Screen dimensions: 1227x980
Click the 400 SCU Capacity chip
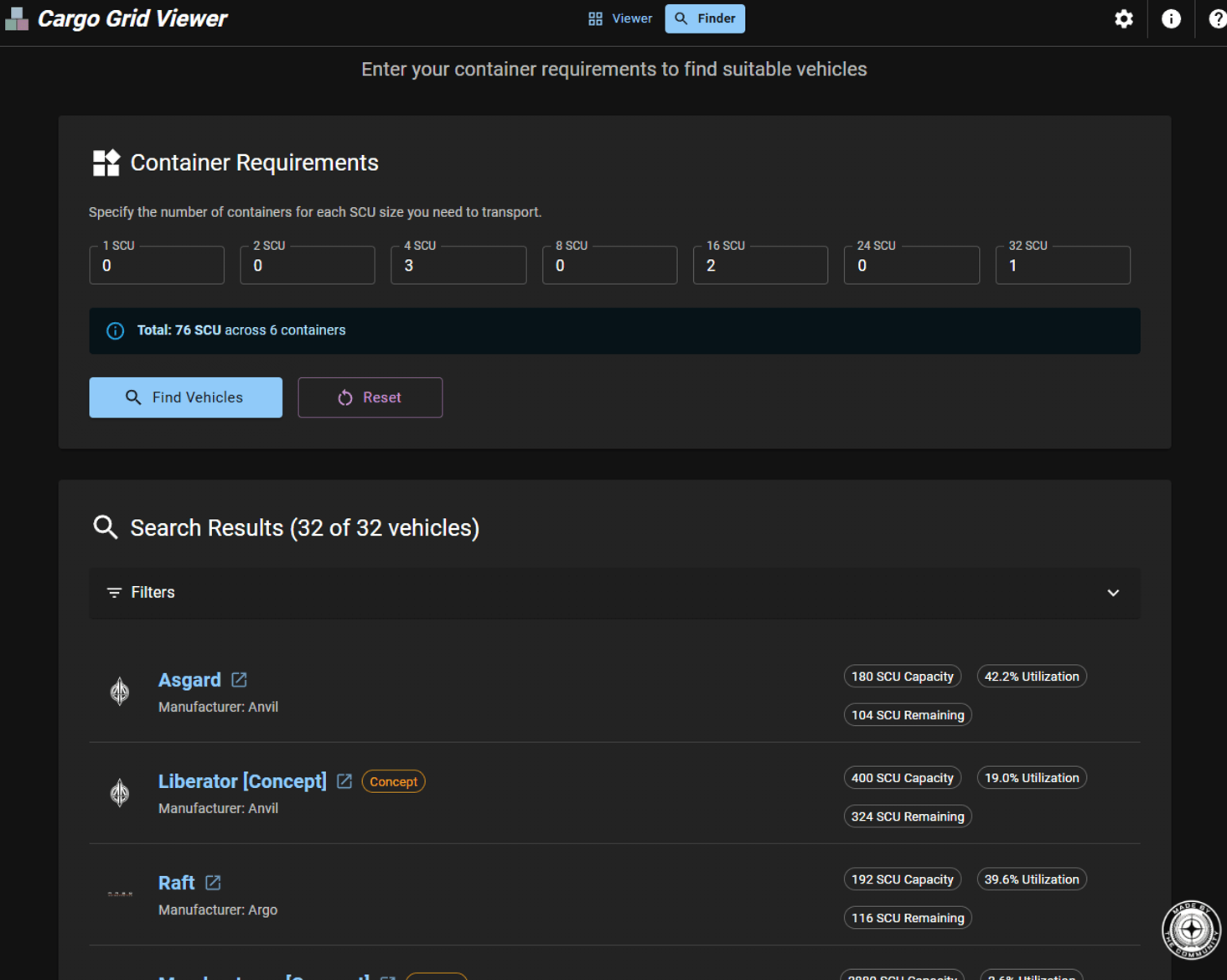[903, 778]
